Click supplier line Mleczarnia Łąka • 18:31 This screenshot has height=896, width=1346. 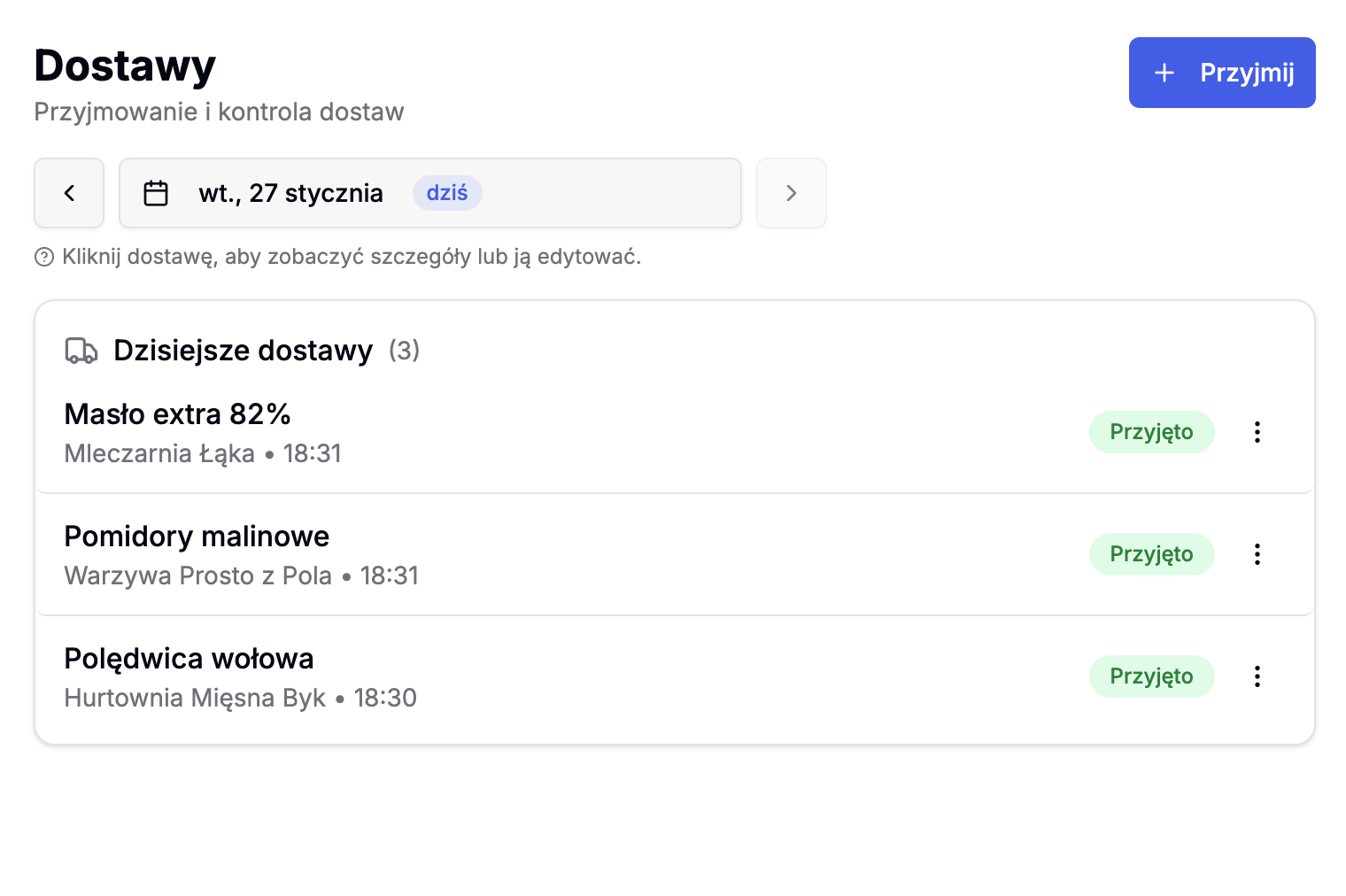coord(203,453)
